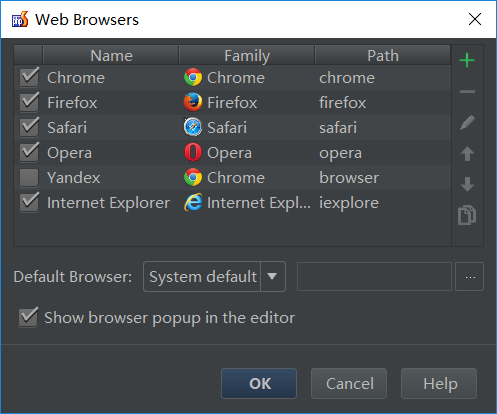497x414 pixels.
Task: Click the default browser path field
Action: tap(374, 277)
